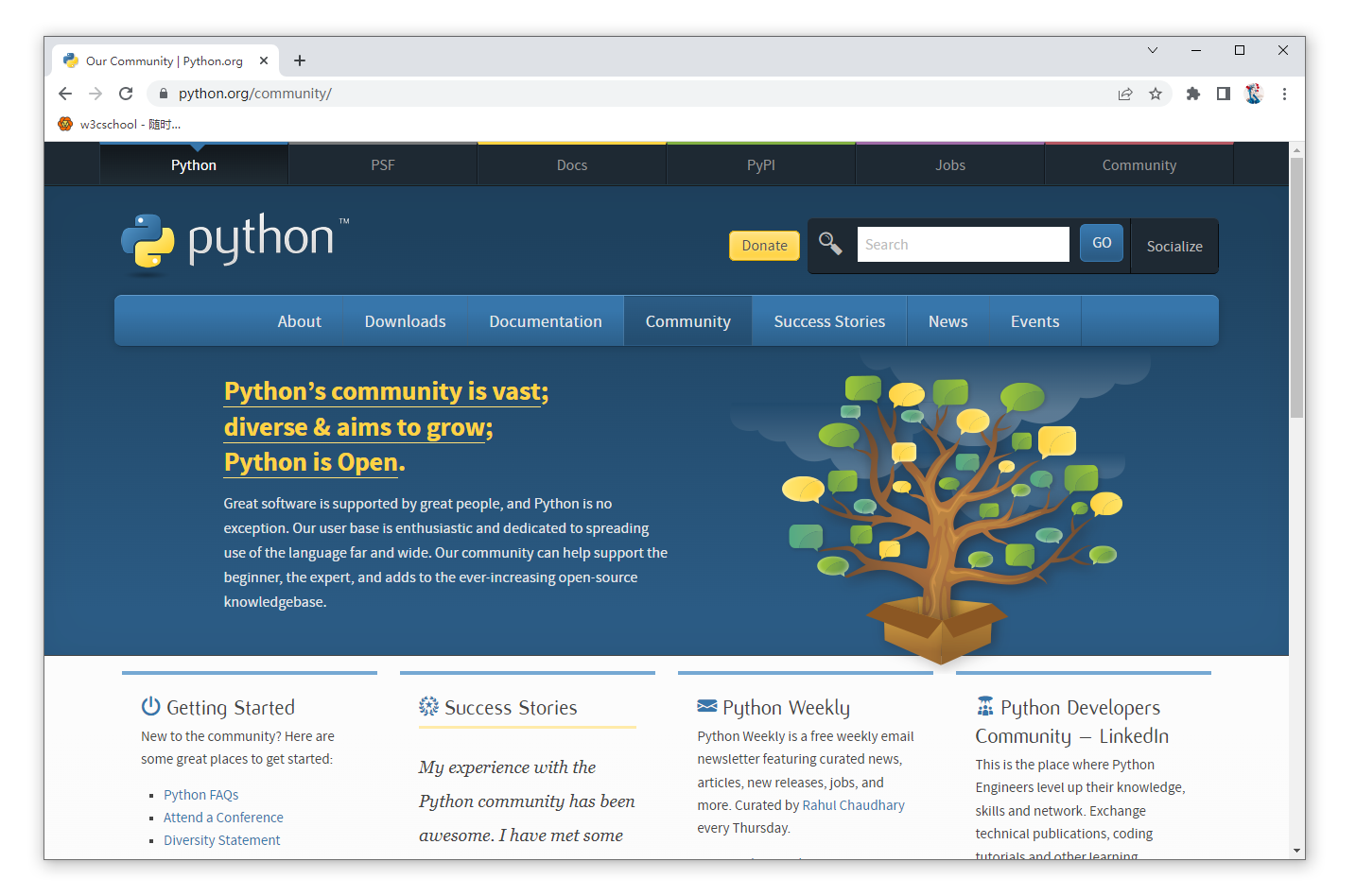Open the Chrome three-dot menu
The height and width of the screenshot is (896, 1356).
point(1284,94)
